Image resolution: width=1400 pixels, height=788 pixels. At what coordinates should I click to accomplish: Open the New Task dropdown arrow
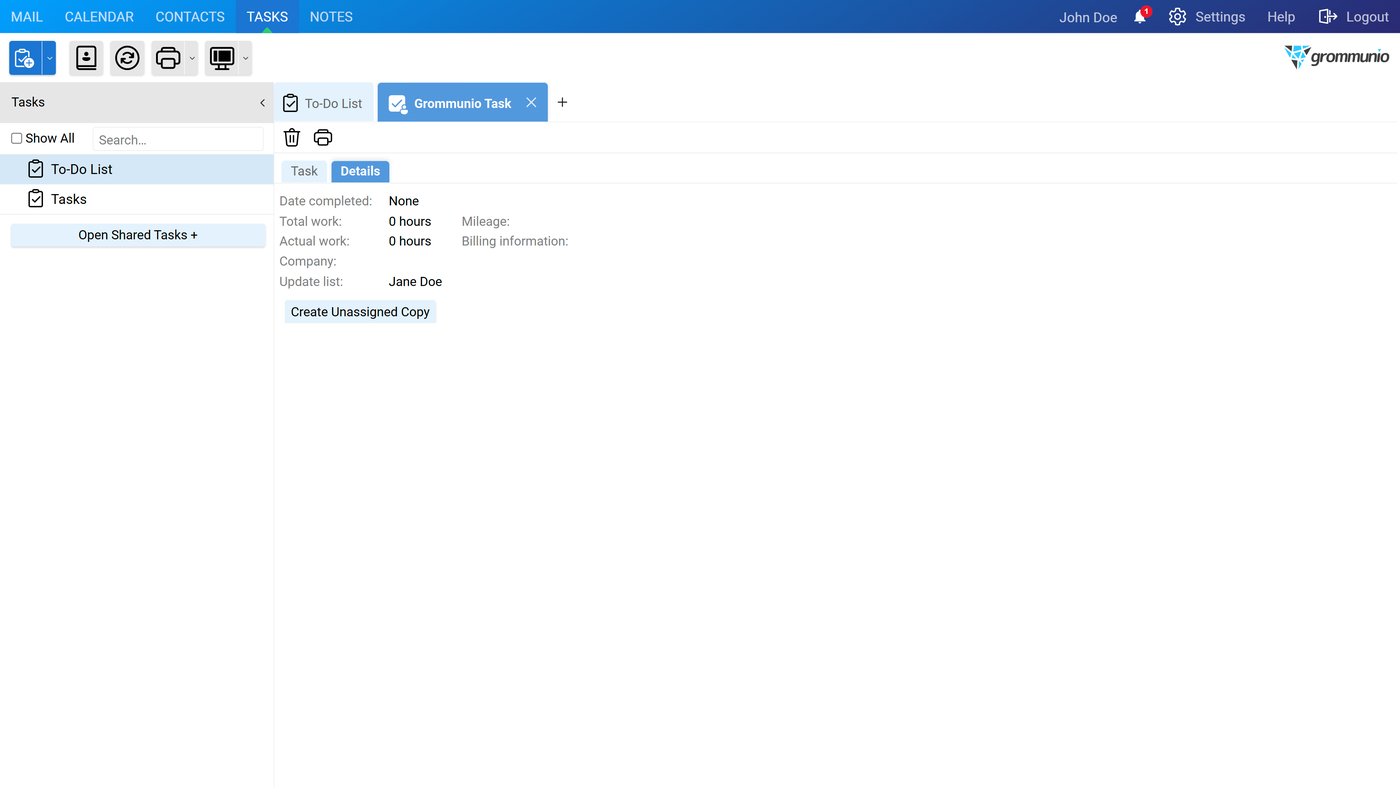pos(49,58)
